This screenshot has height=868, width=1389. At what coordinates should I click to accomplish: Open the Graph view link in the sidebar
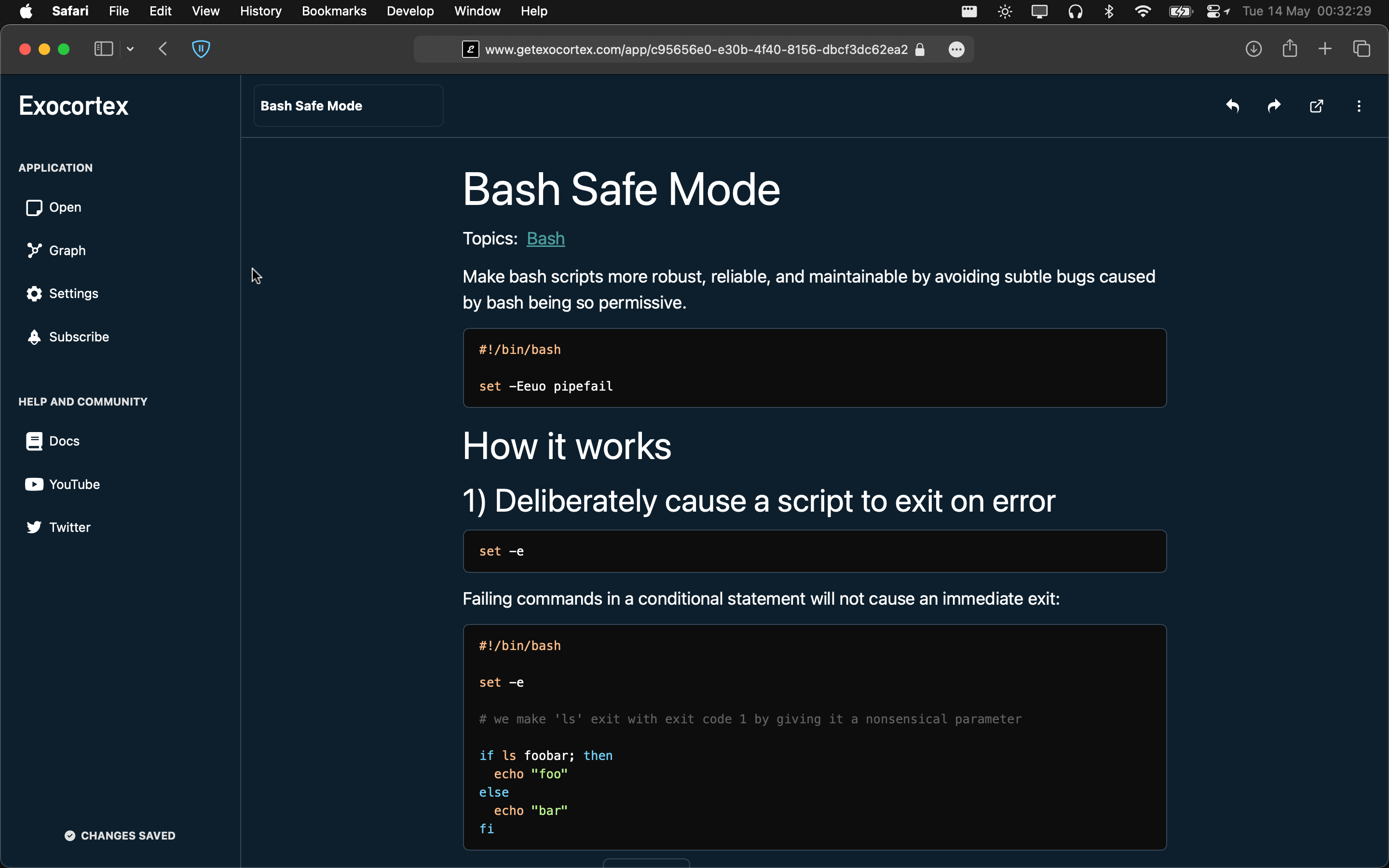point(67,250)
